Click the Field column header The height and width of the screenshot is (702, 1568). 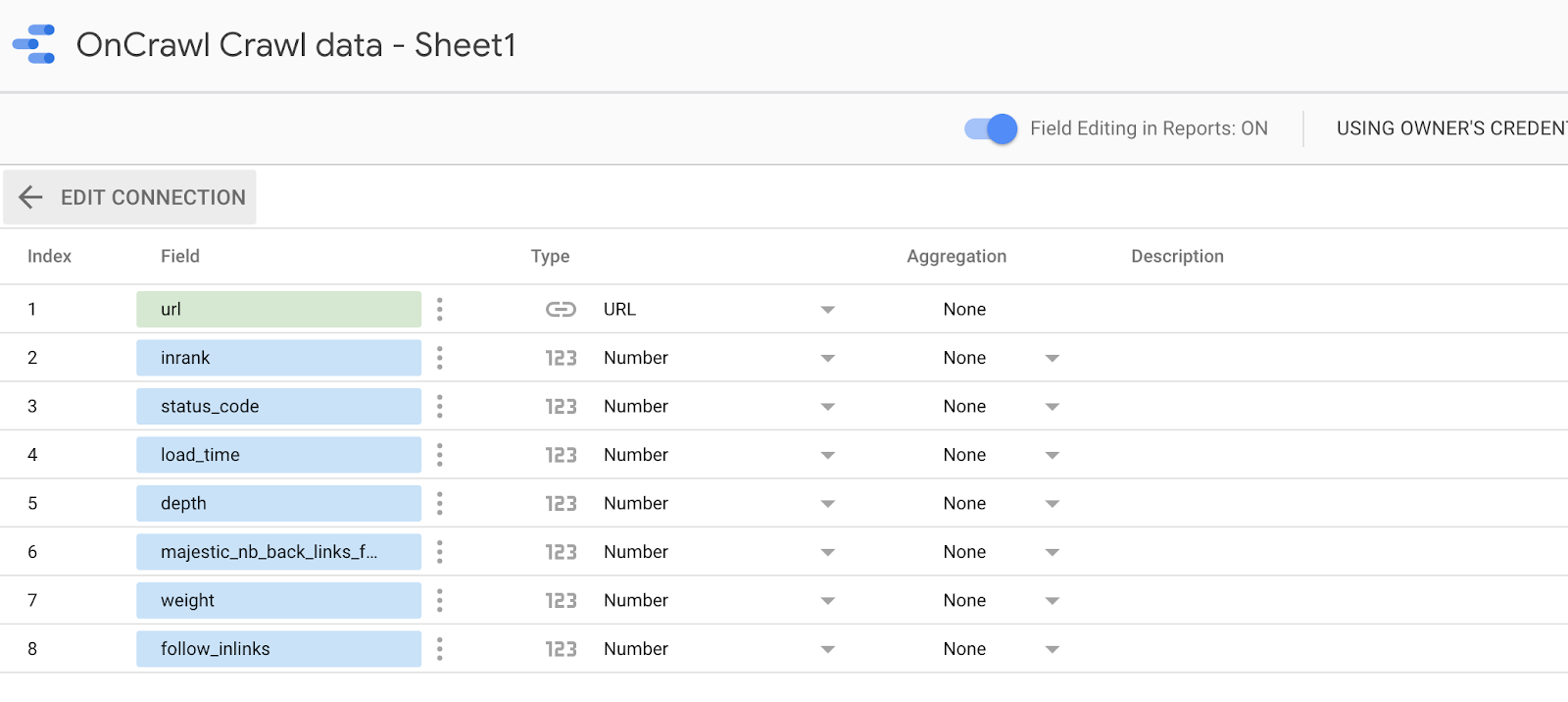(x=180, y=256)
